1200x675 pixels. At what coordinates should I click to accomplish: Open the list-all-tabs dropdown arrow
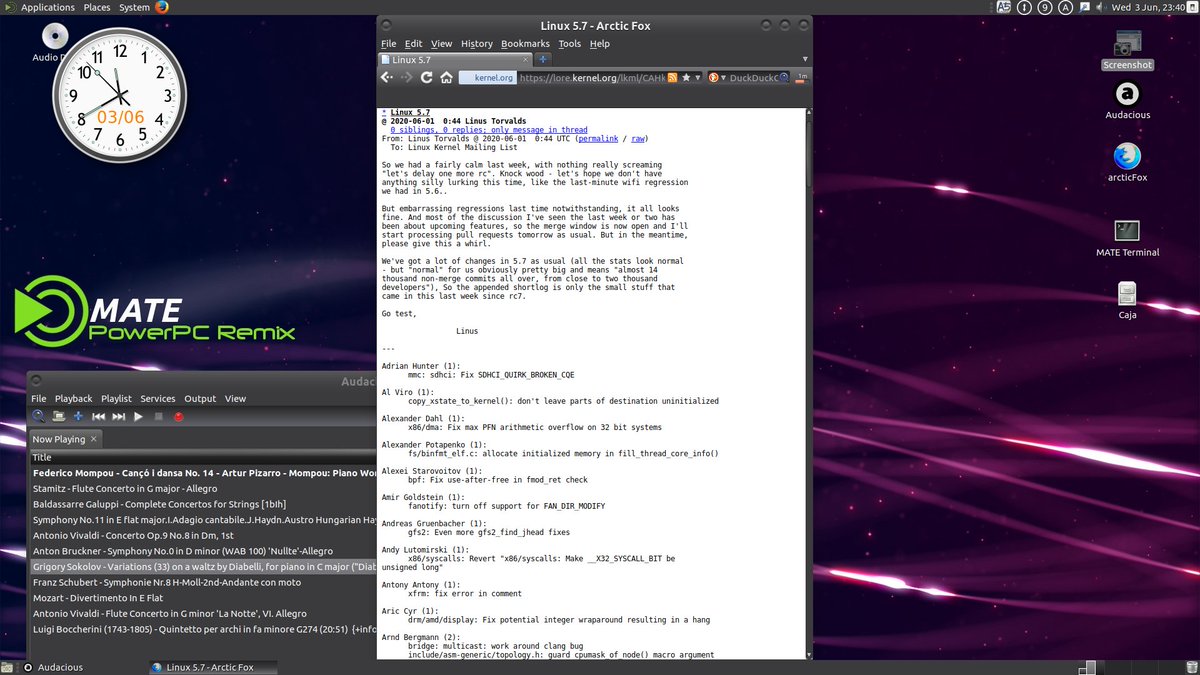coord(805,59)
